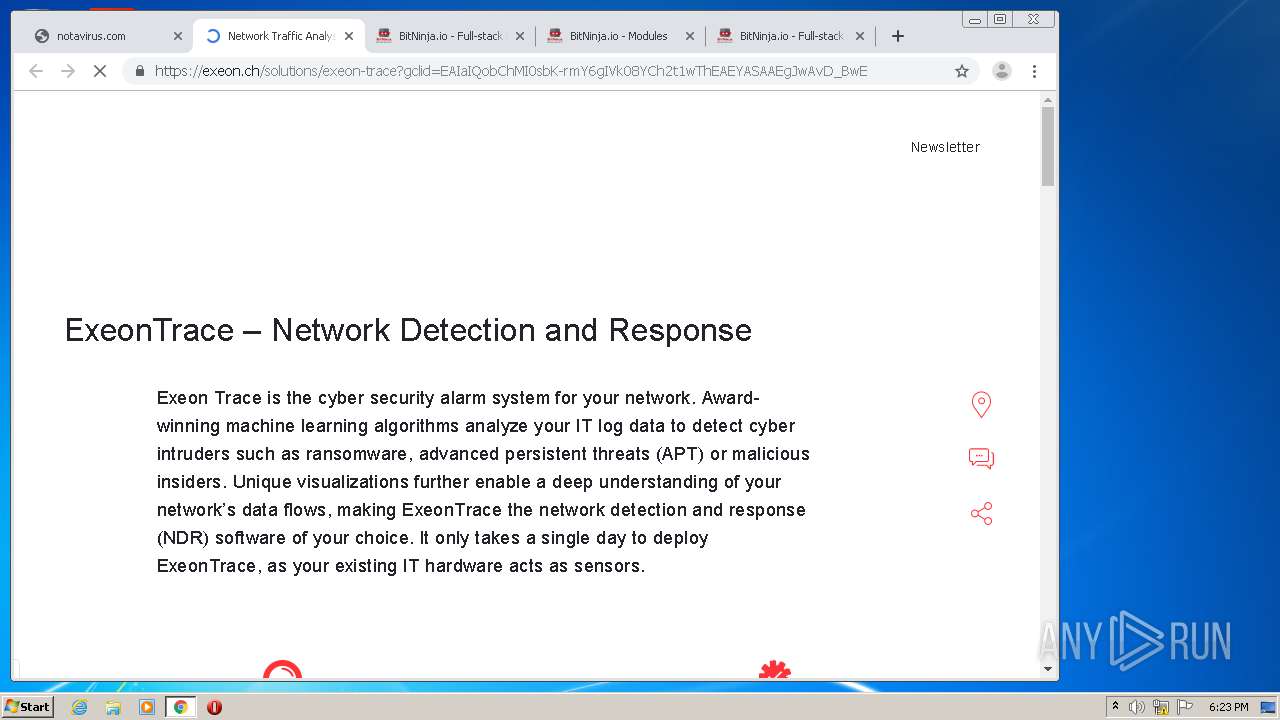Close the Network Traffic Analysis tab
The height and width of the screenshot is (720, 1280).
tap(349, 36)
